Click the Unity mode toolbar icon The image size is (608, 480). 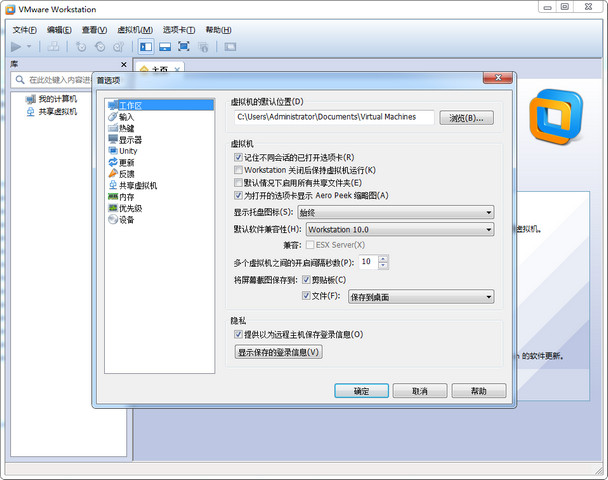(203, 47)
